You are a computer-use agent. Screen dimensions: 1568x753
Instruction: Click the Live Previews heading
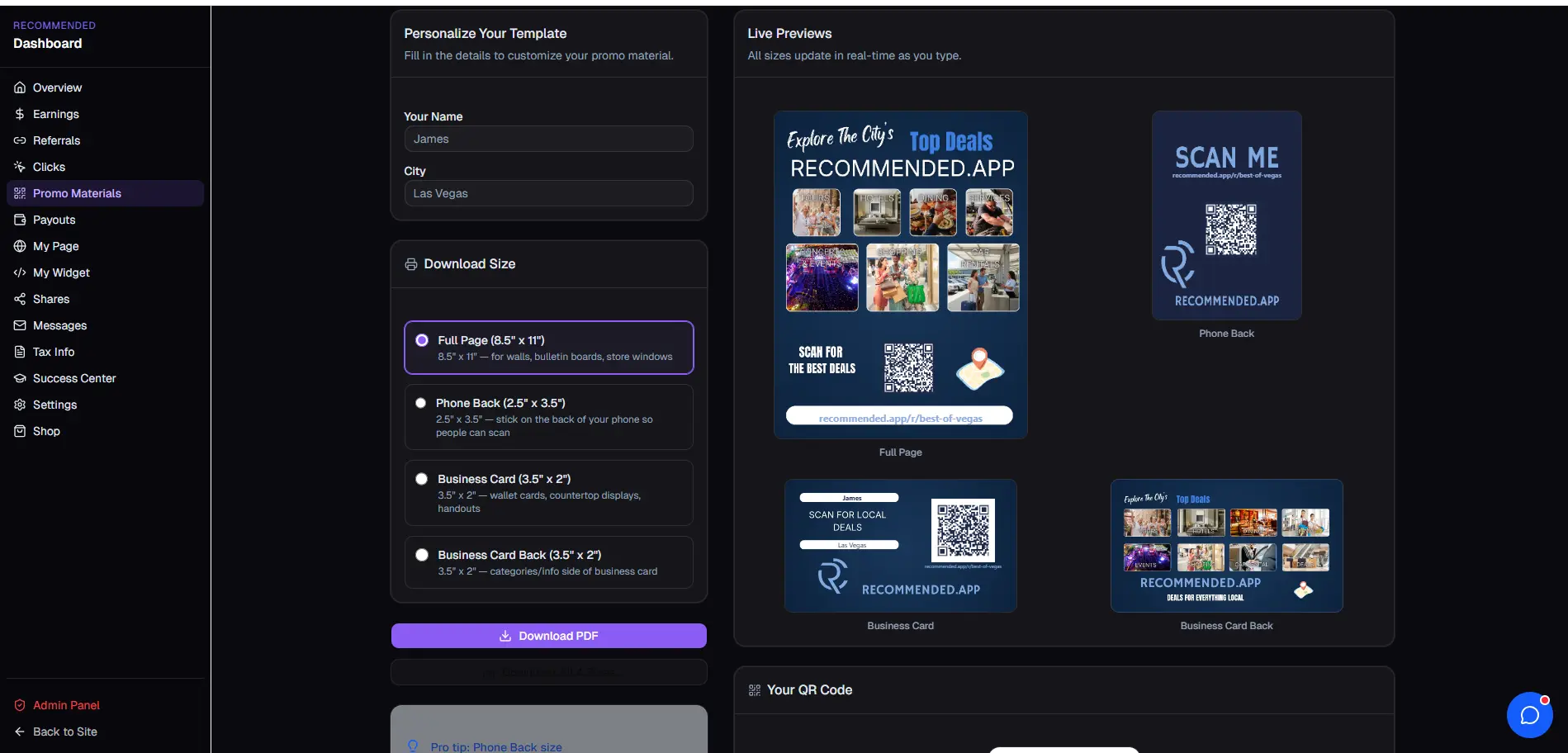click(x=789, y=33)
